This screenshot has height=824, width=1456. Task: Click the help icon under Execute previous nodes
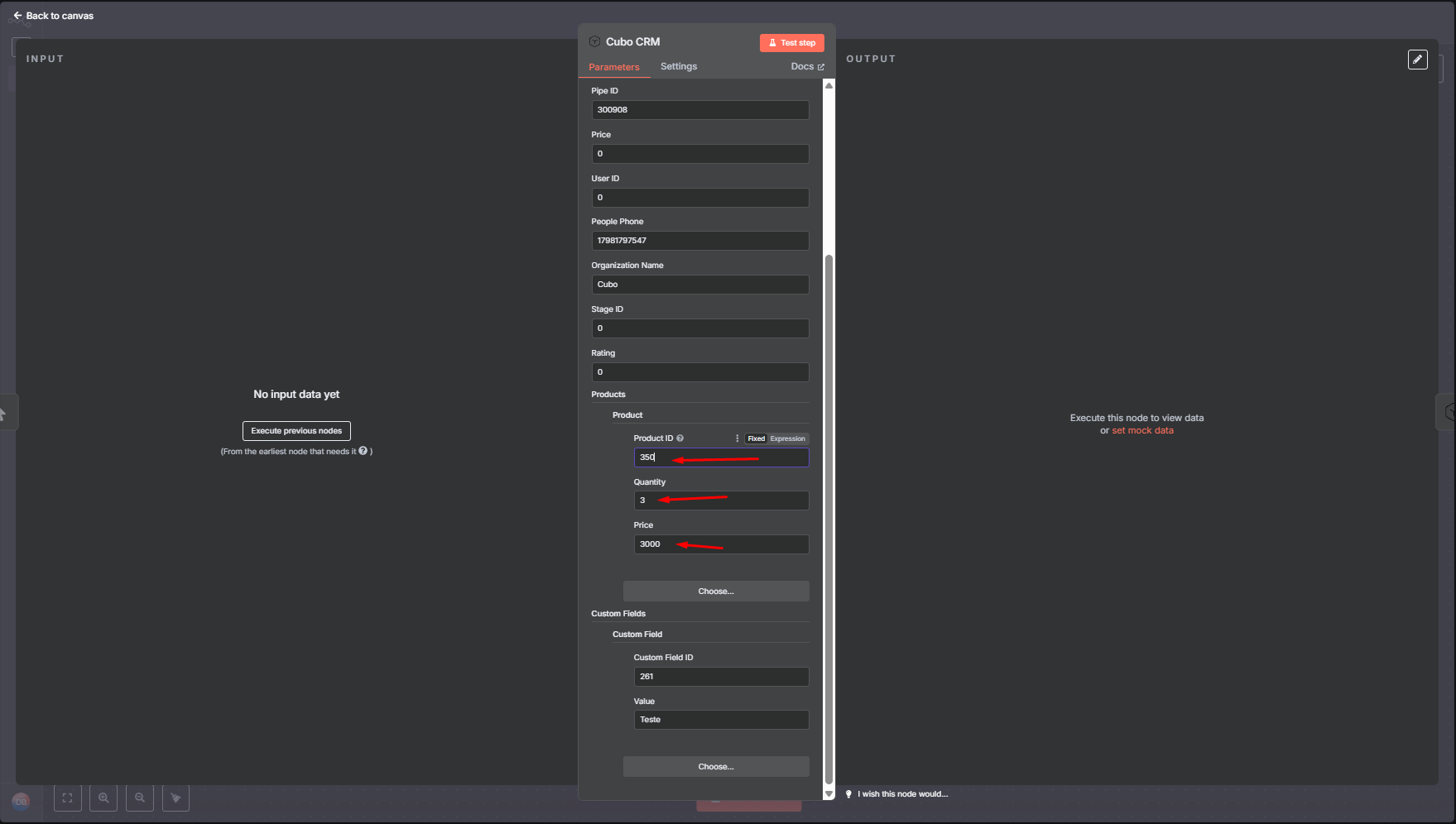coord(363,451)
